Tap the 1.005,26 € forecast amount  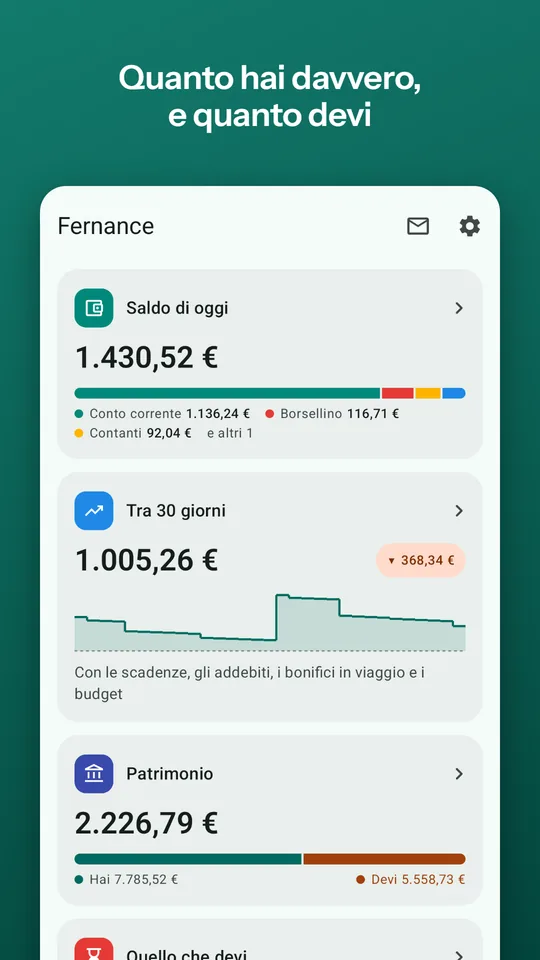tap(146, 560)
